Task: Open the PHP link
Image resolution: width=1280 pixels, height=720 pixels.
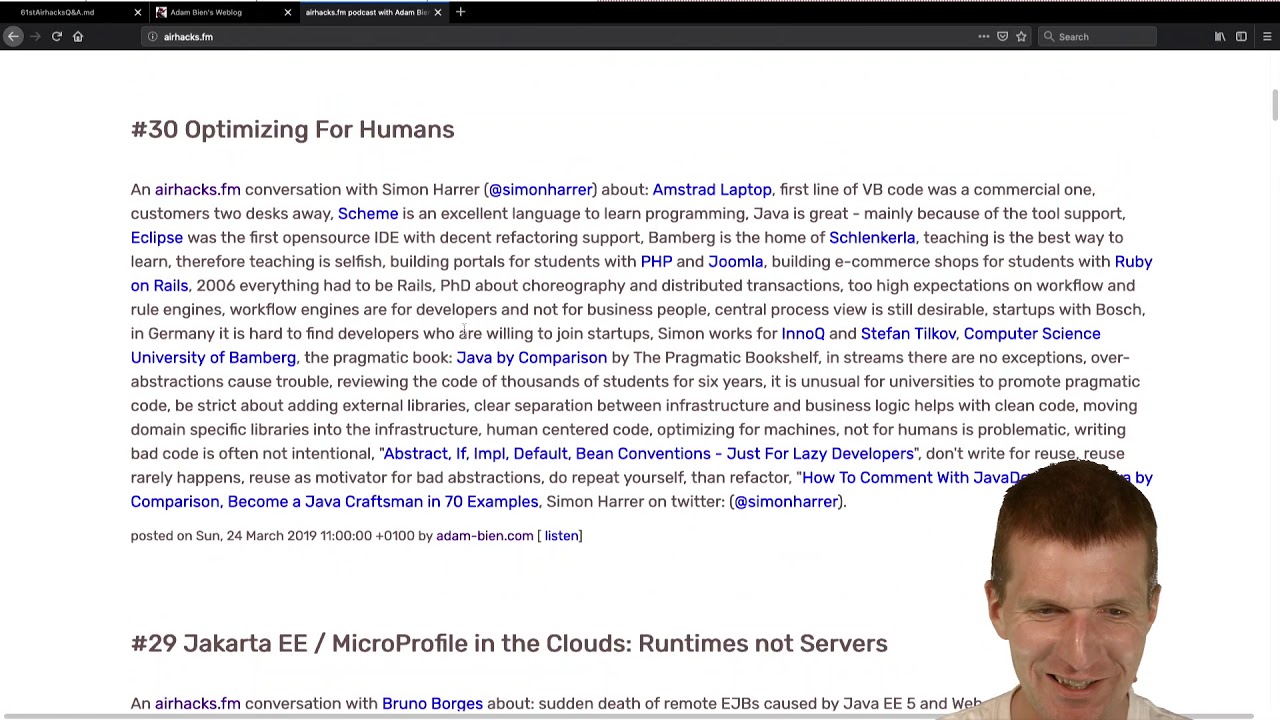Action: pyautogui.click(x=656, y=261)
